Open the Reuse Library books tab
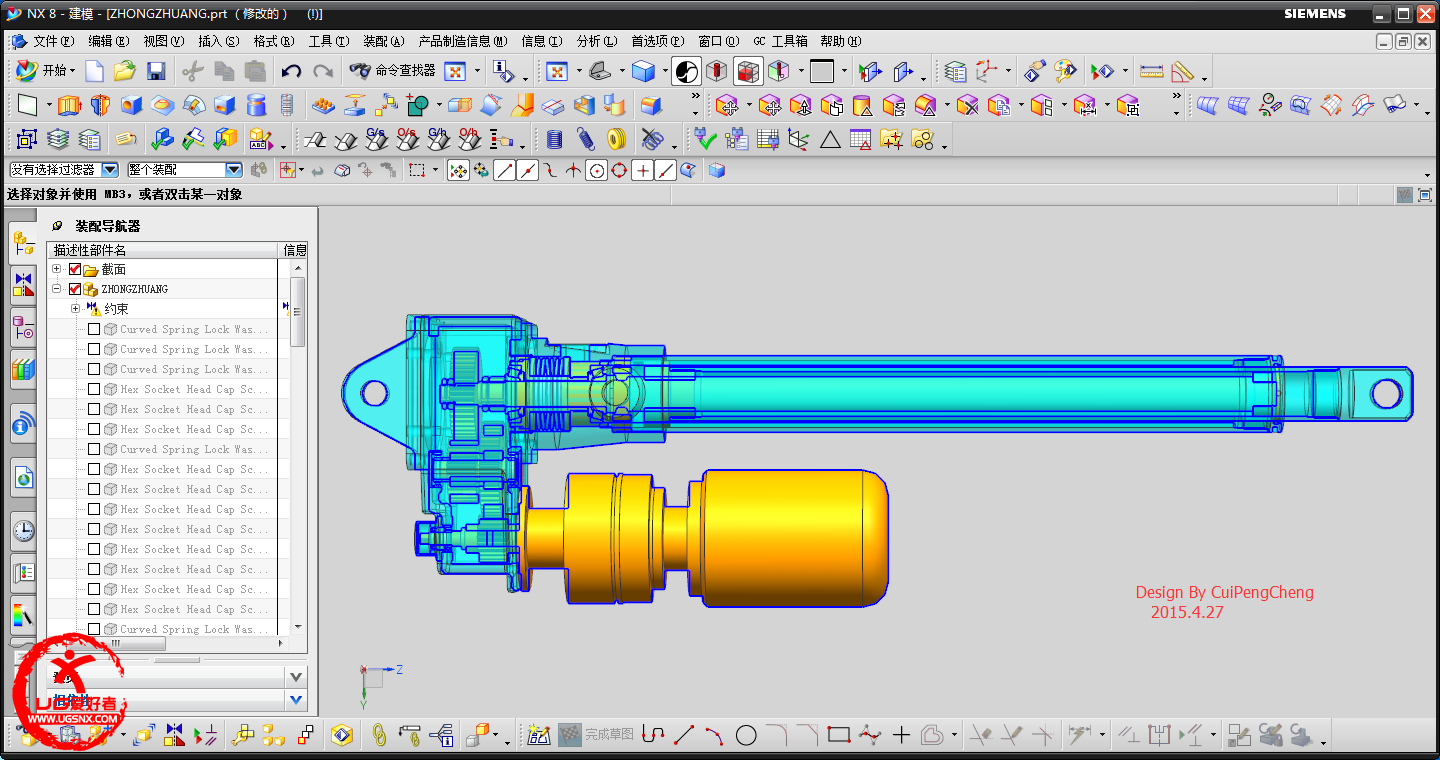1440x760 pixels. 23,370
